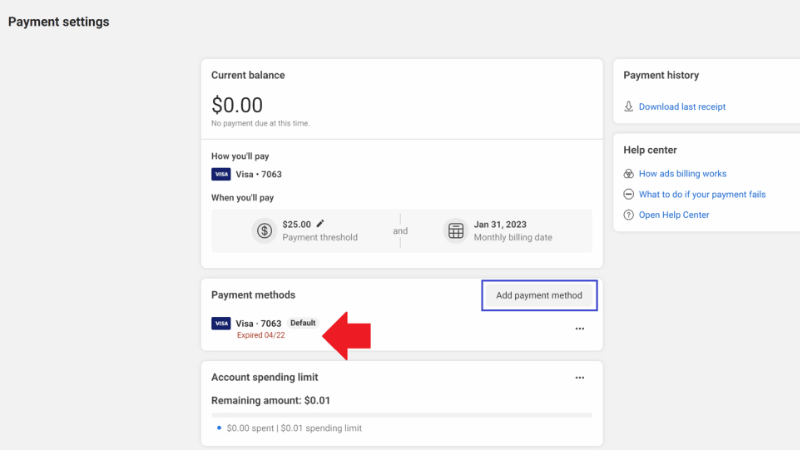Follow the How ads billing works link
The width and height of the screenshot is (800, 450).
(683, 174)
